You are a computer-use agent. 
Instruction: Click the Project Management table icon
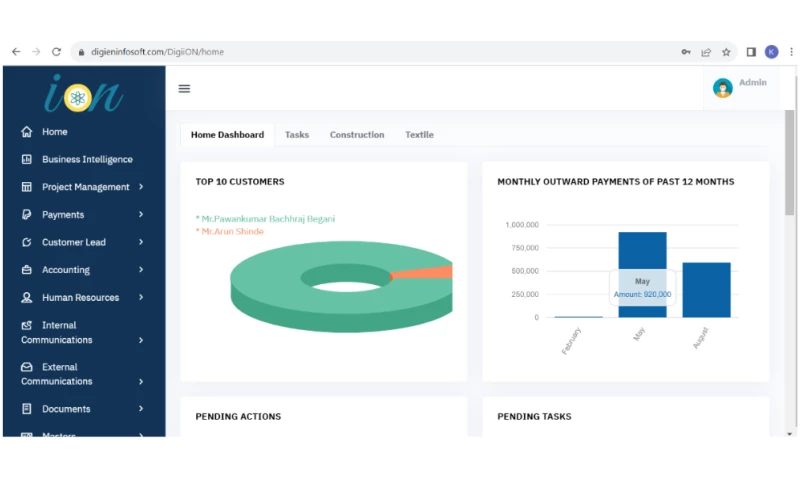(27, 187)
